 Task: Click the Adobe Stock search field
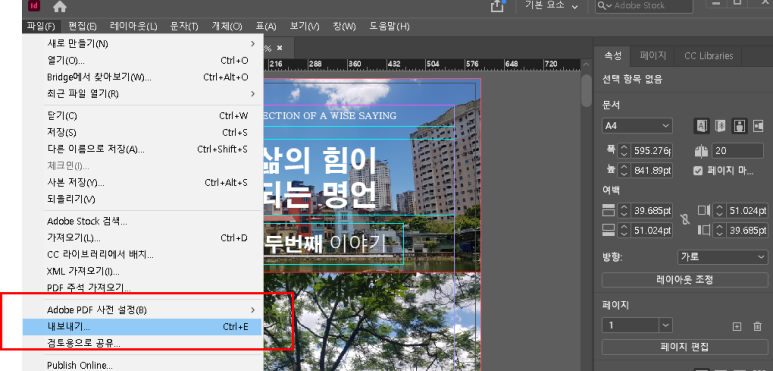click(644, 6)
